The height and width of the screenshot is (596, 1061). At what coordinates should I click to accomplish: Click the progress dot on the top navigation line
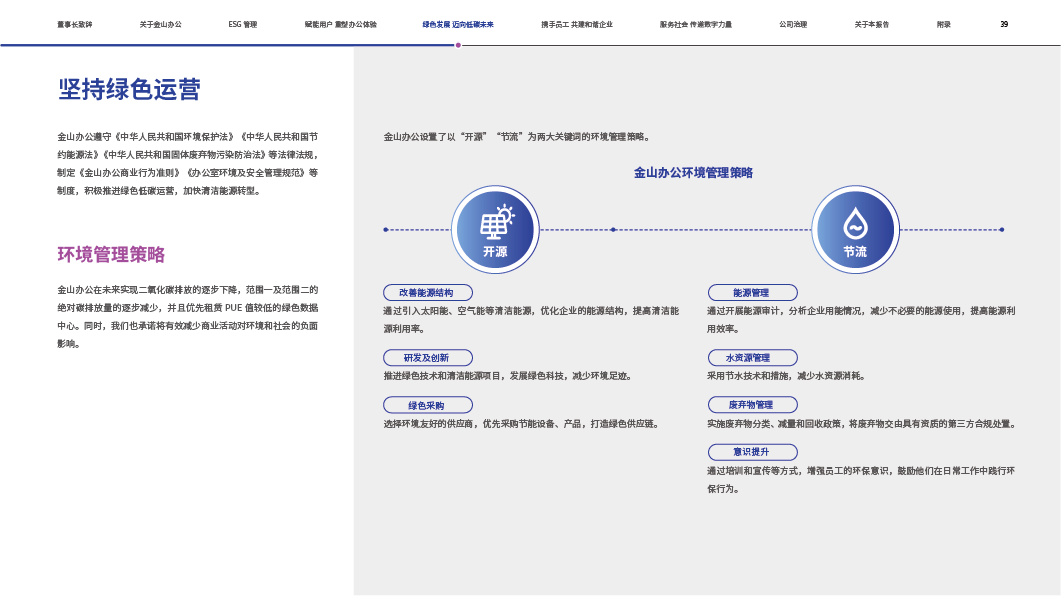(458, 45)
